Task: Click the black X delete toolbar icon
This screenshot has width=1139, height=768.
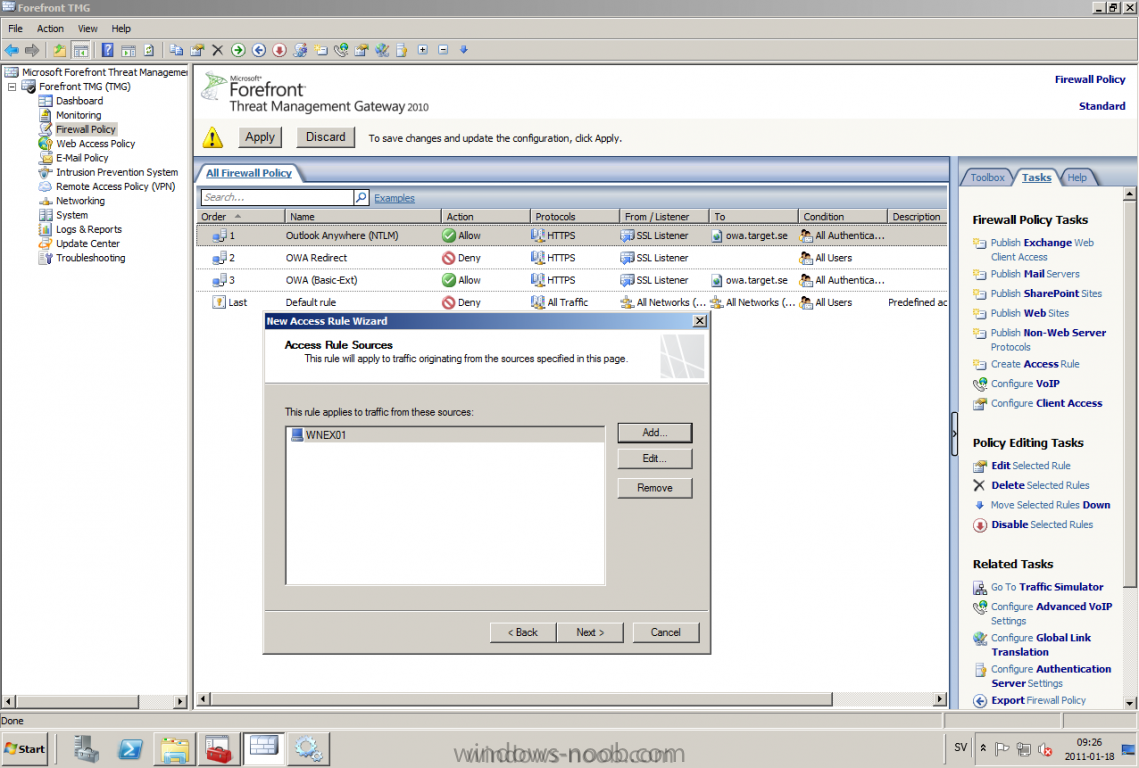Action: (217, 50)
